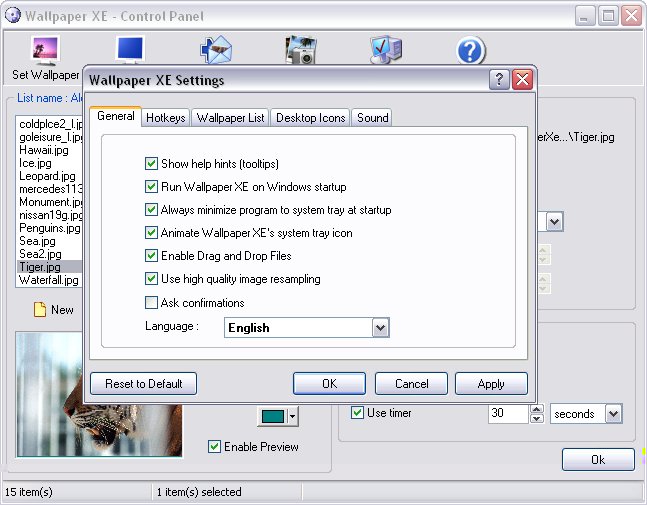Switch to the Sound tab
This screenshot has height=505, width=647.
(372, 118)
